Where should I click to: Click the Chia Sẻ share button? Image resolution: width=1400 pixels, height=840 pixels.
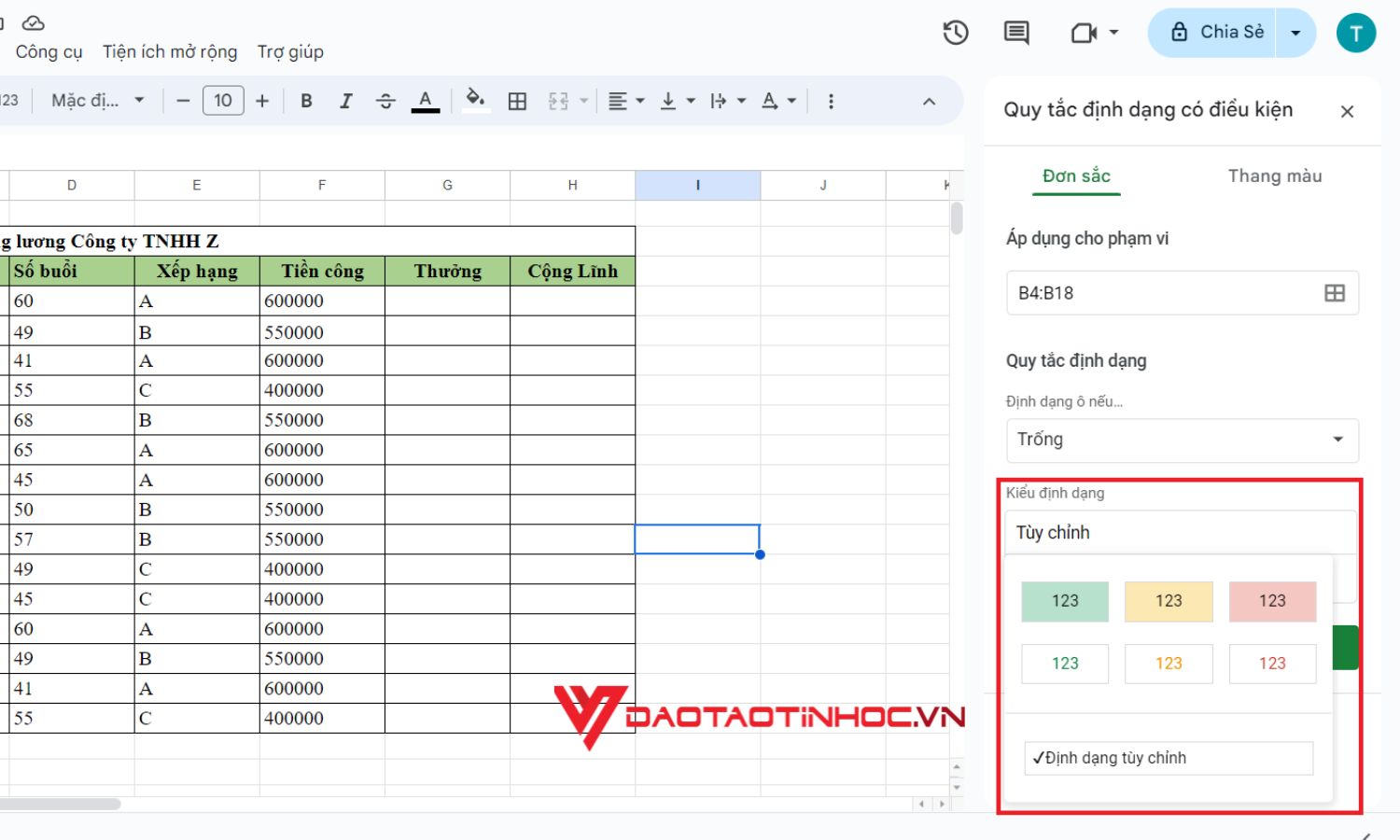point(1211,33)
